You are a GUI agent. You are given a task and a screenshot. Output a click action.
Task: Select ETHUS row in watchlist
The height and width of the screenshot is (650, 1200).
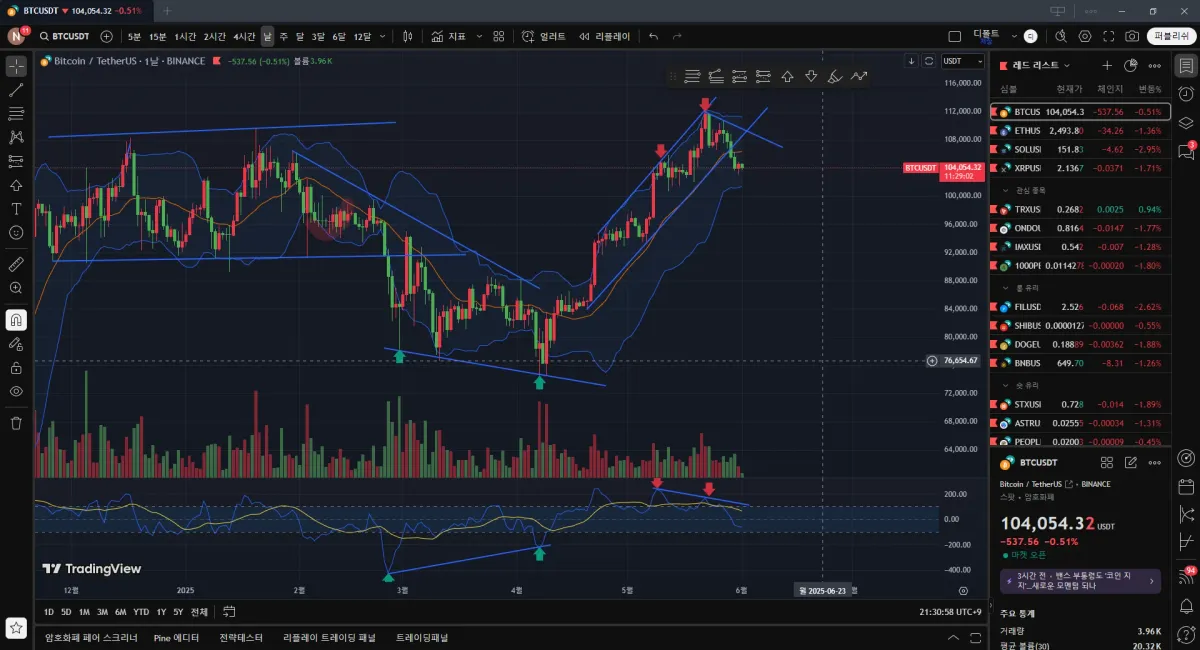(x=1080, y=130)
